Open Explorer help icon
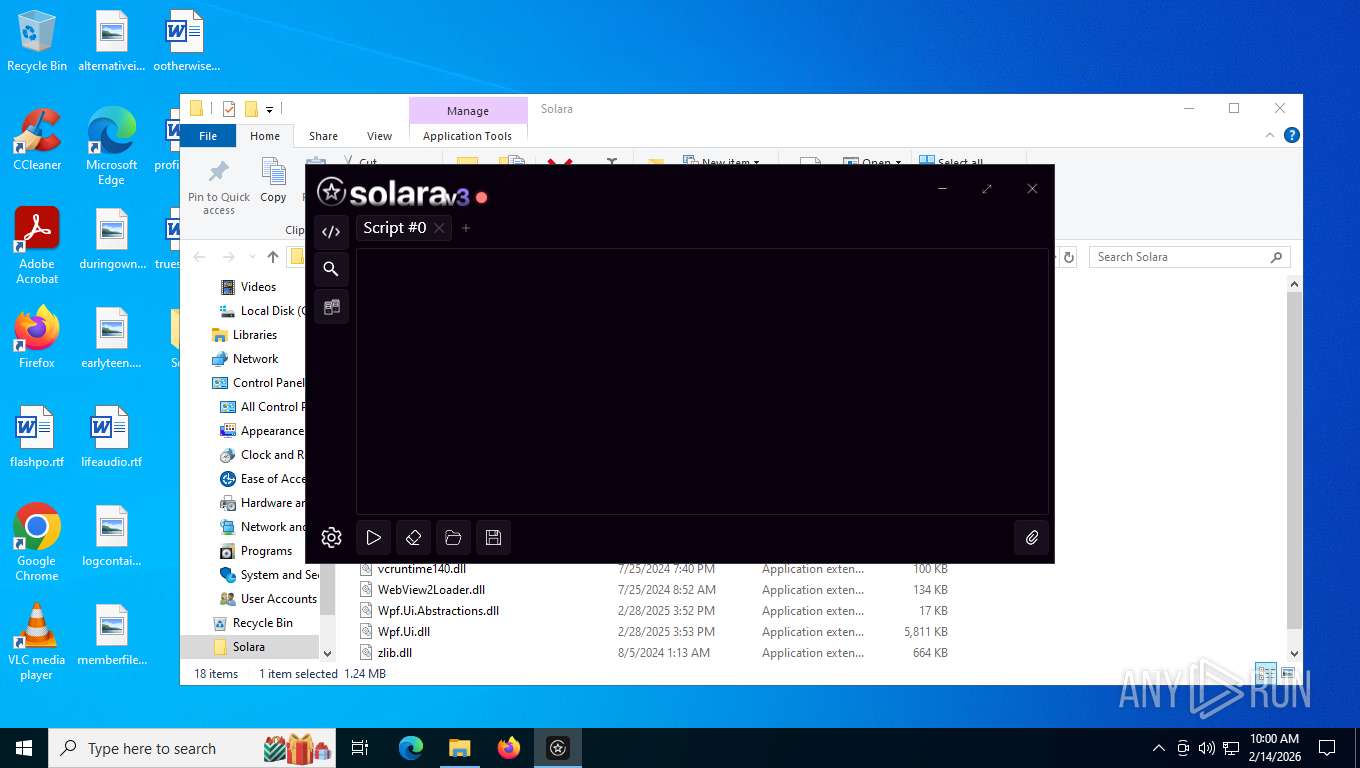This screenshot has width=1360, height=768. pos(1291,136)
